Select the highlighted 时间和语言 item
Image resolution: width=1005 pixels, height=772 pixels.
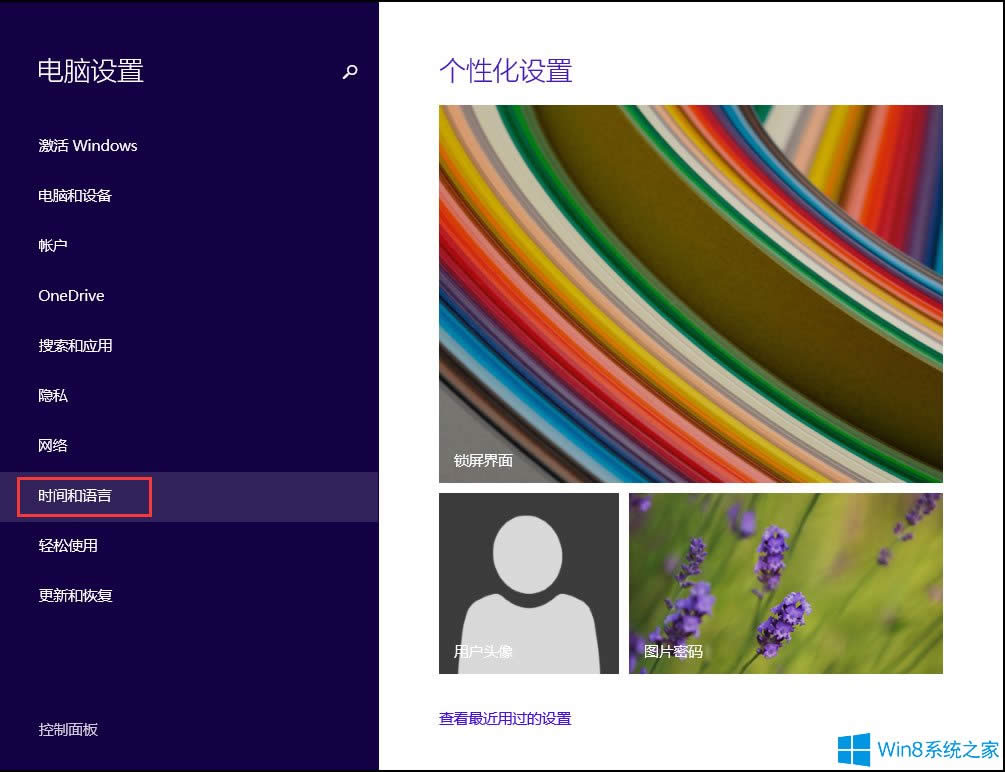click(85, 496)
